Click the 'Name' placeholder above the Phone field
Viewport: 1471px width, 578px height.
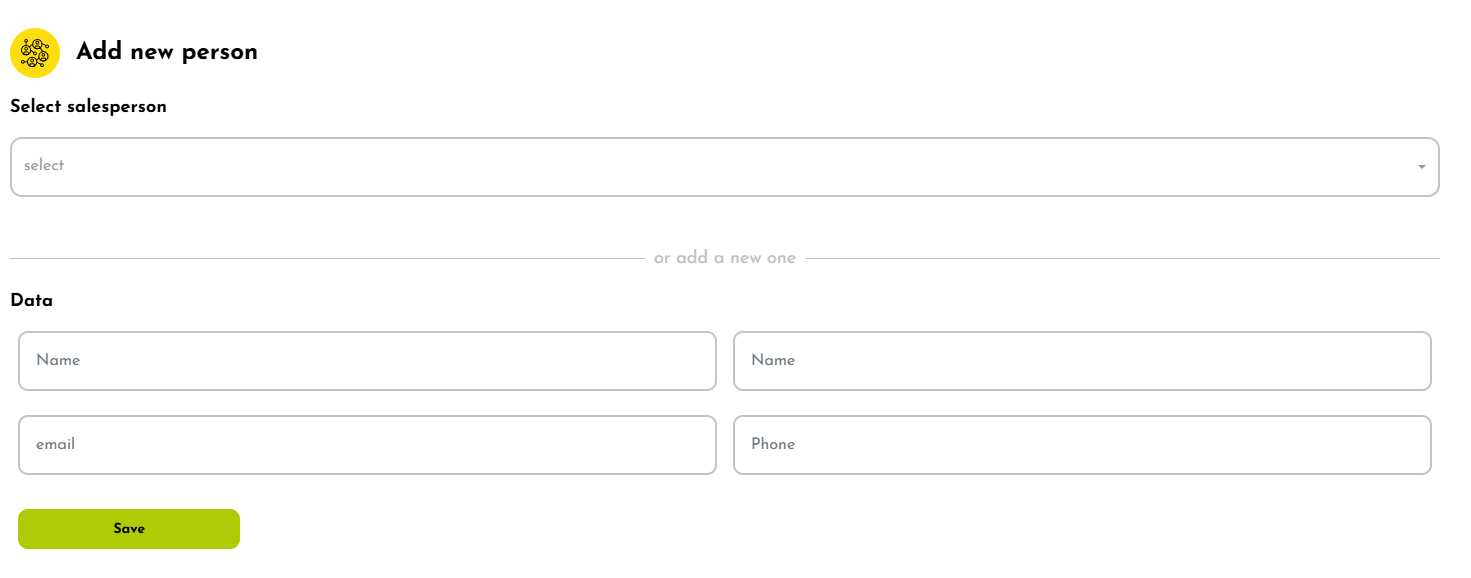click(773, 360)
